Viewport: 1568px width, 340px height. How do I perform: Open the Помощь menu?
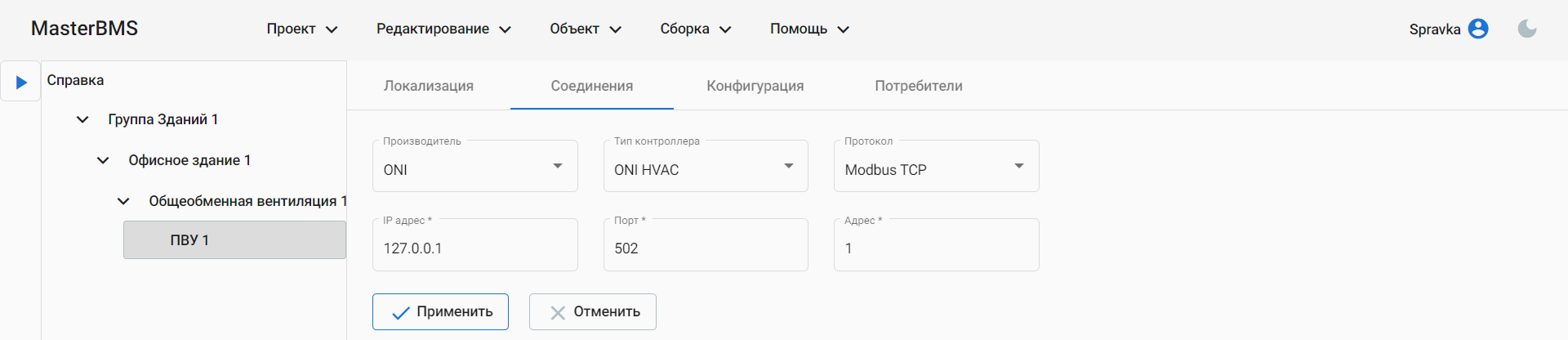pos(809,29)
